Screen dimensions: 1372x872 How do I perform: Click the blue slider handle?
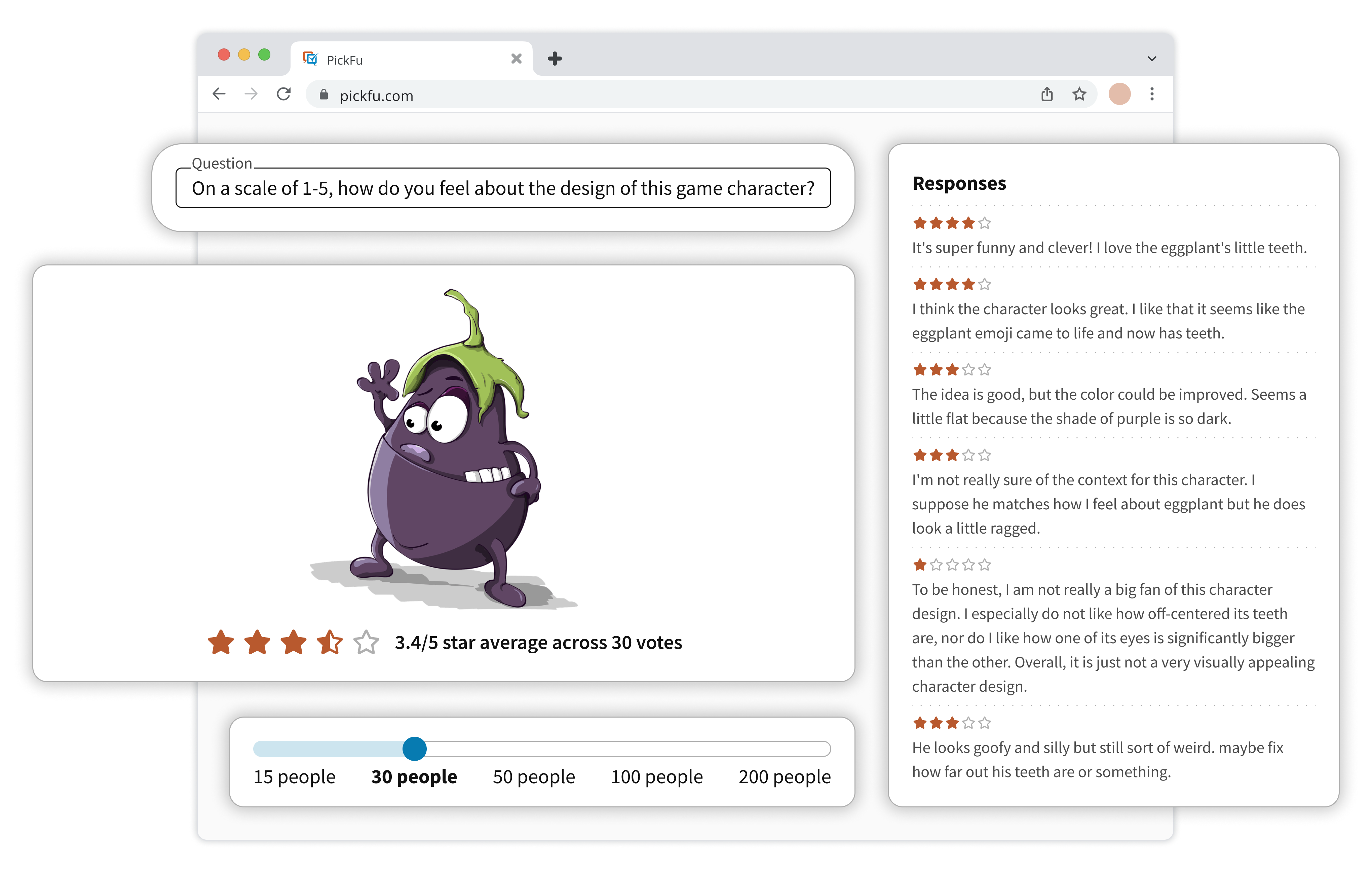414,748
